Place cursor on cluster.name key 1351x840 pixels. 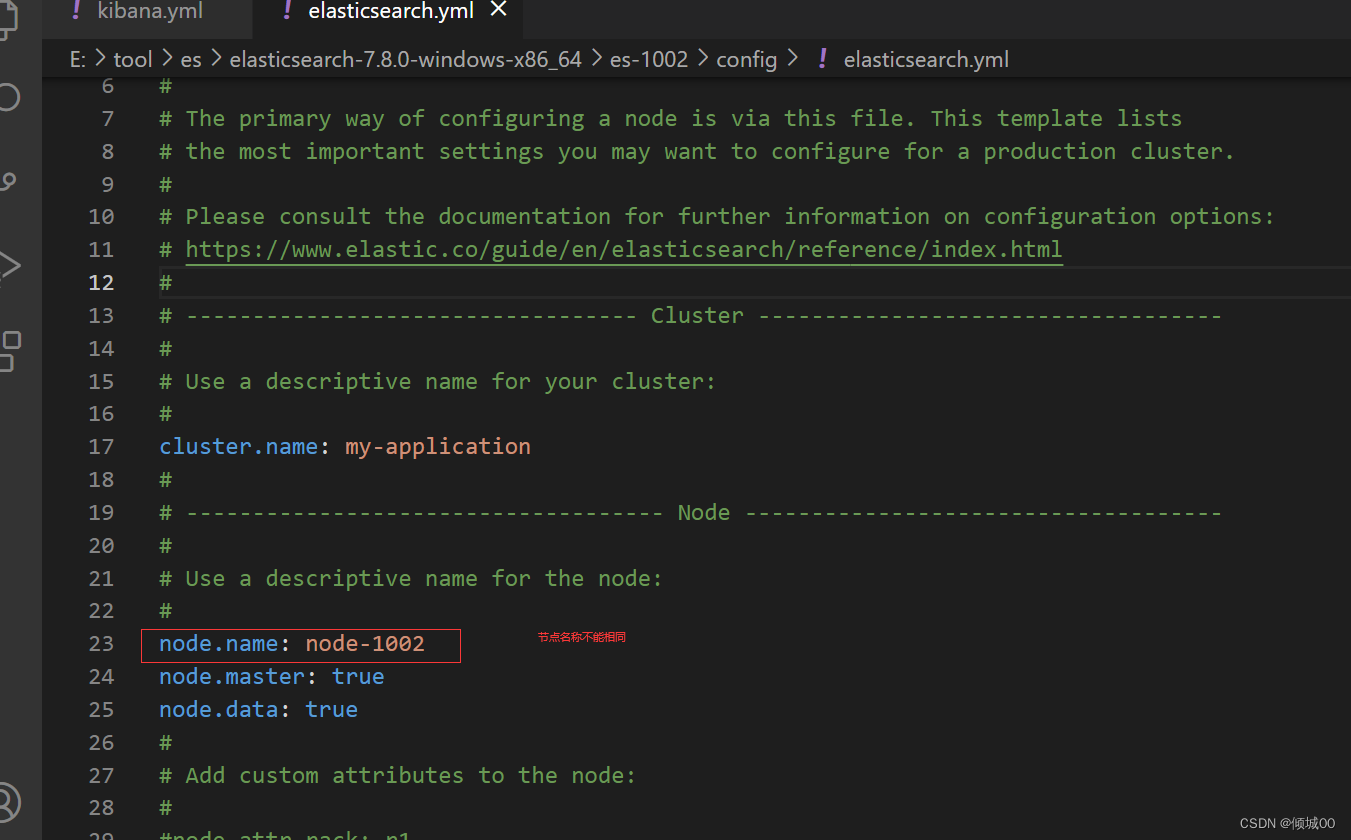[239, 446]
